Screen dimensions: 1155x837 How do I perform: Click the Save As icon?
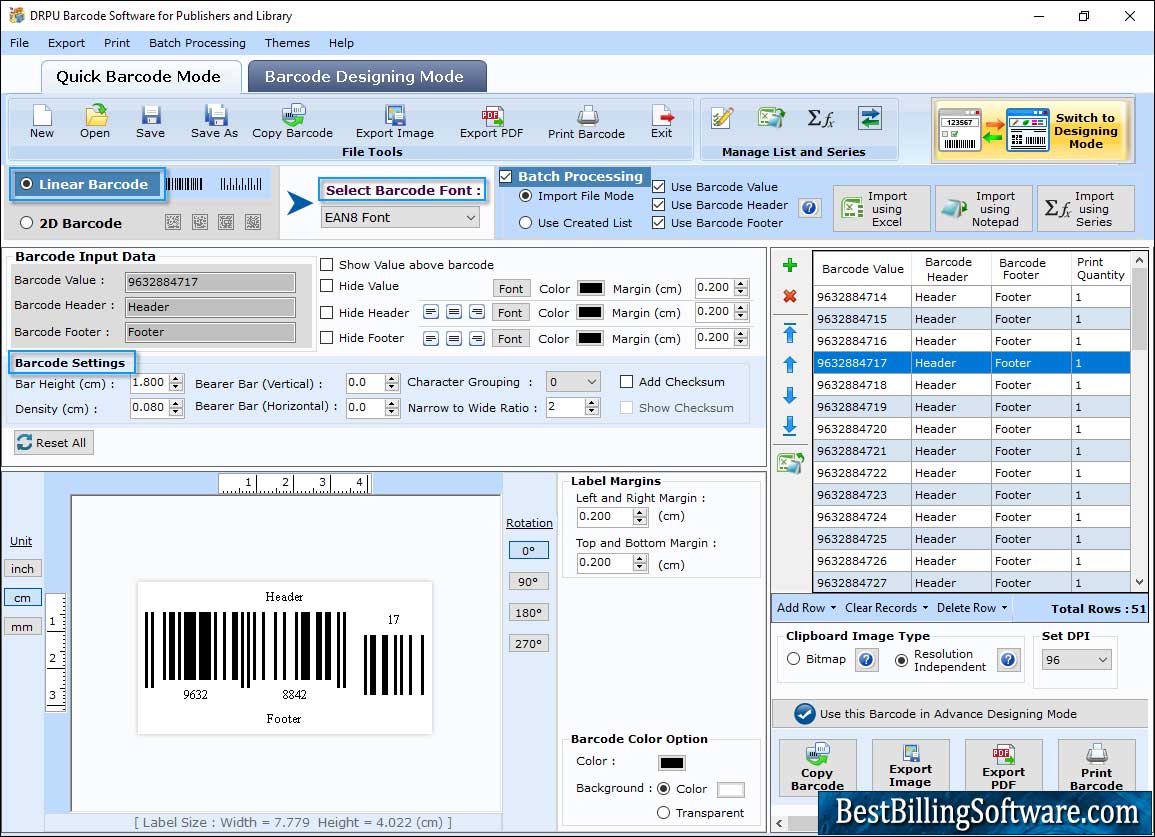coord(214,122)
